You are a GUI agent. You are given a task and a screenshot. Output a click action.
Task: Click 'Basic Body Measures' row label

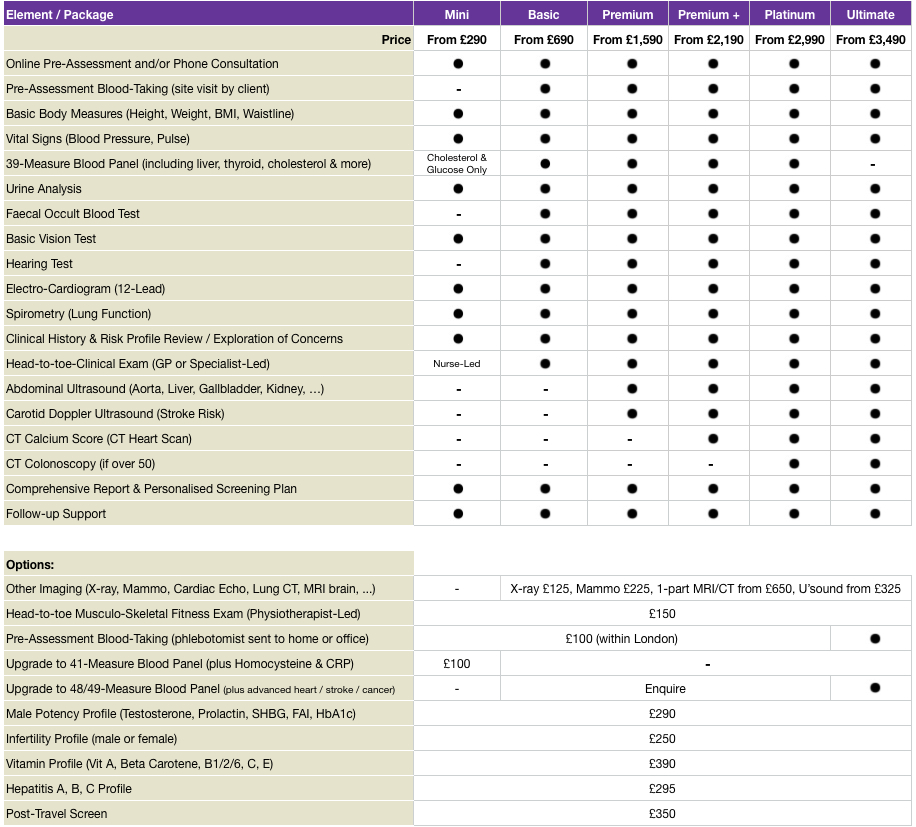(x=150, y=114)
